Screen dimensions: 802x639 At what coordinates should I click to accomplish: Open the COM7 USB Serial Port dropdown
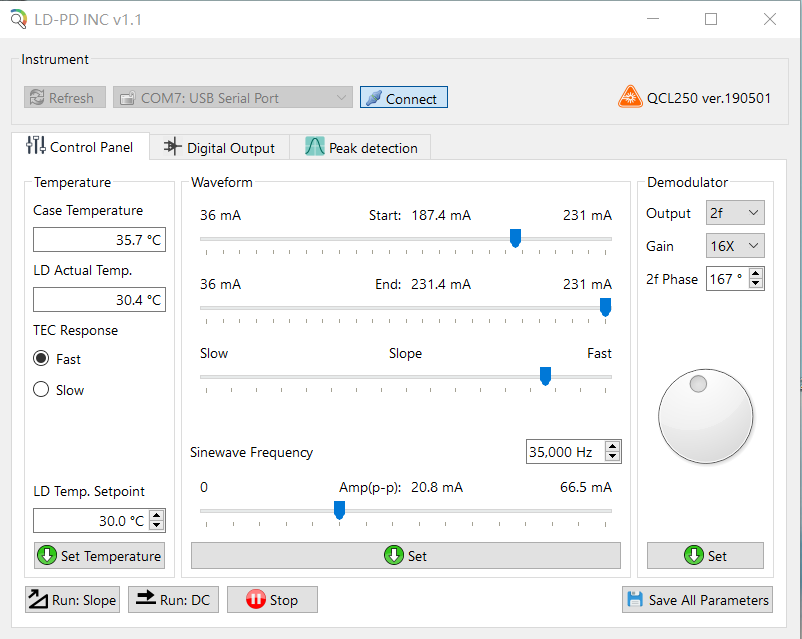(232, 98)
